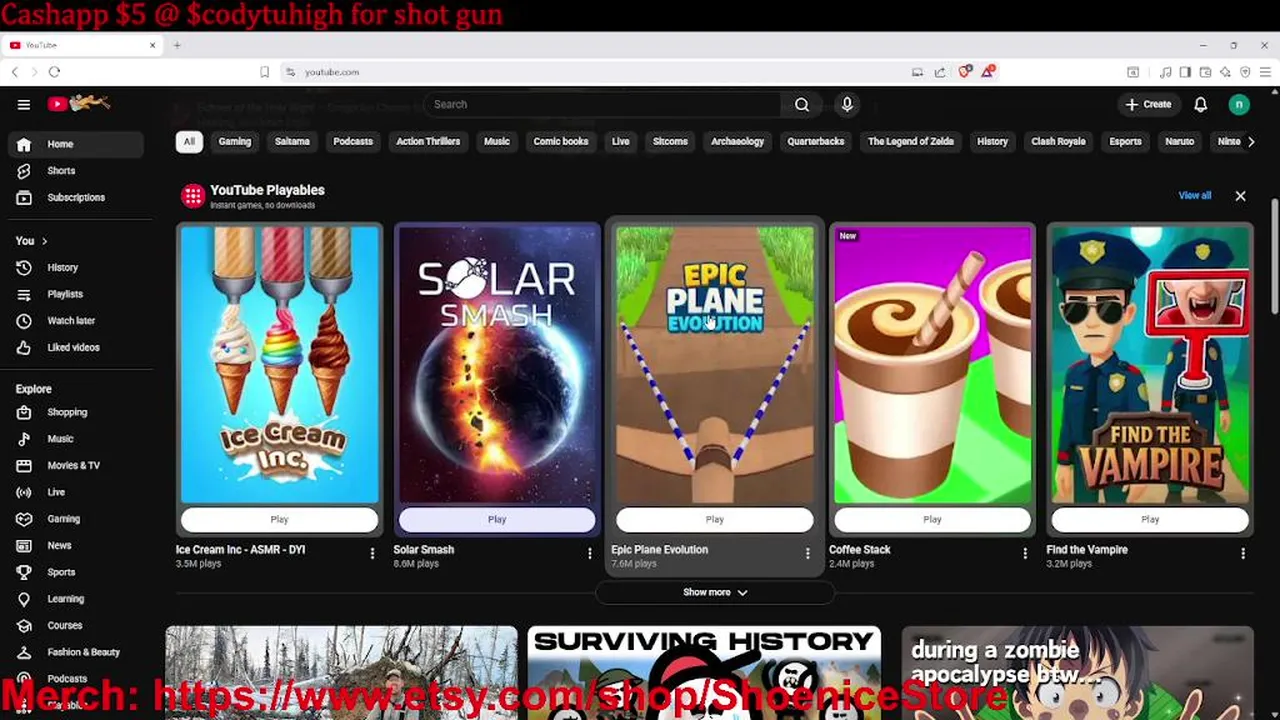Select the All filter chip
Image resolution: width=1280 pixels, height=720 pixels.
189,141
